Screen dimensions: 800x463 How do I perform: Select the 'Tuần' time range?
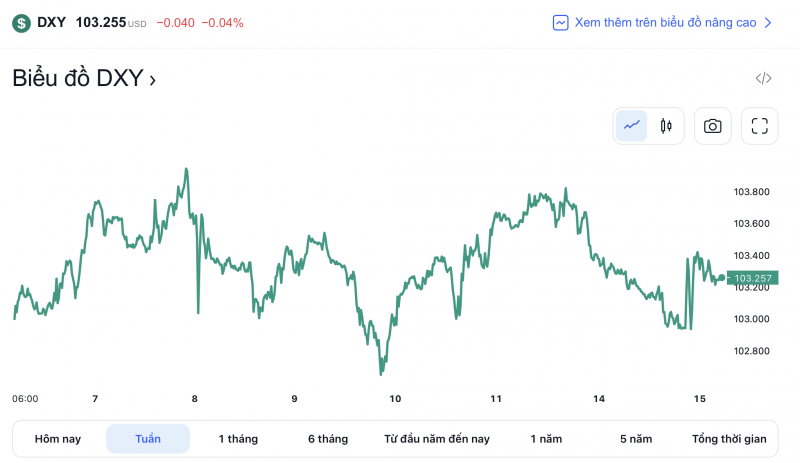pyautogui.click(x=148, y=439)
